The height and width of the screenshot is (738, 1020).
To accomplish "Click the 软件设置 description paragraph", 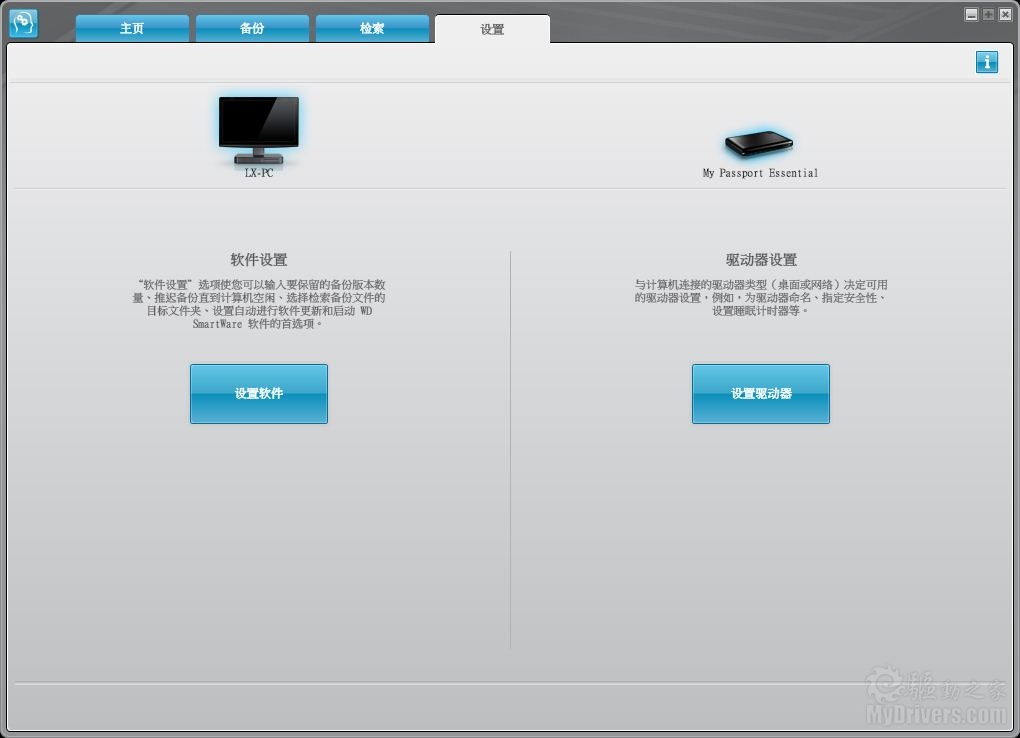I will (259, 304).
